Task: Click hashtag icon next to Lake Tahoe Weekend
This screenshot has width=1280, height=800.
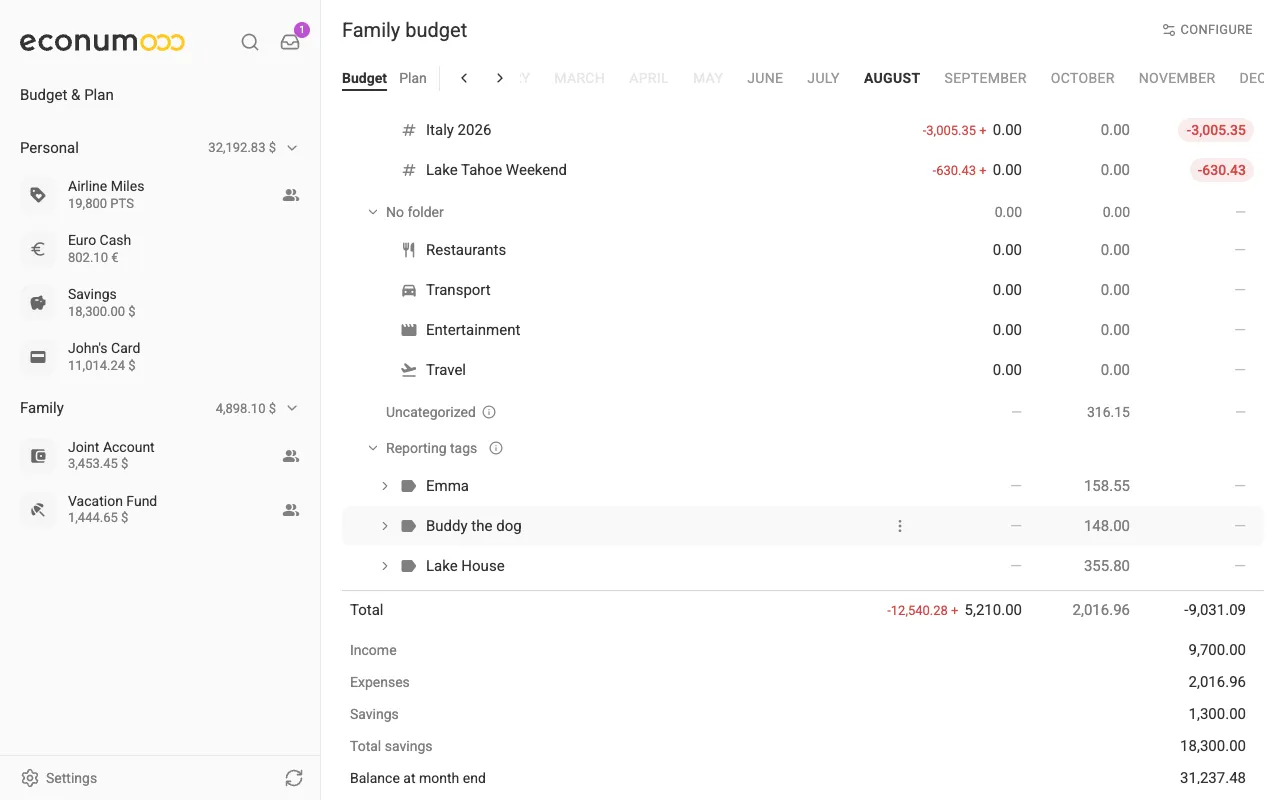Action: point(408,170)
